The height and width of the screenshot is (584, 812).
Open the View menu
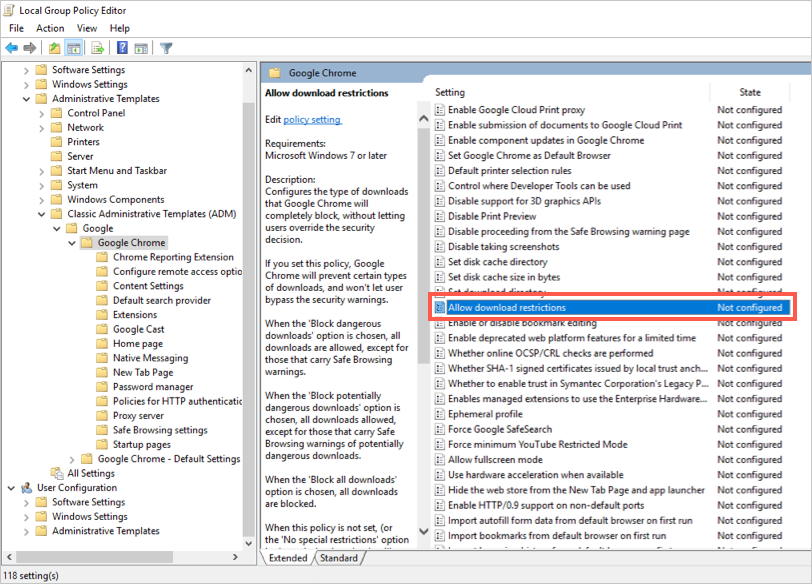pyautogui.click(x=87, y=28)
